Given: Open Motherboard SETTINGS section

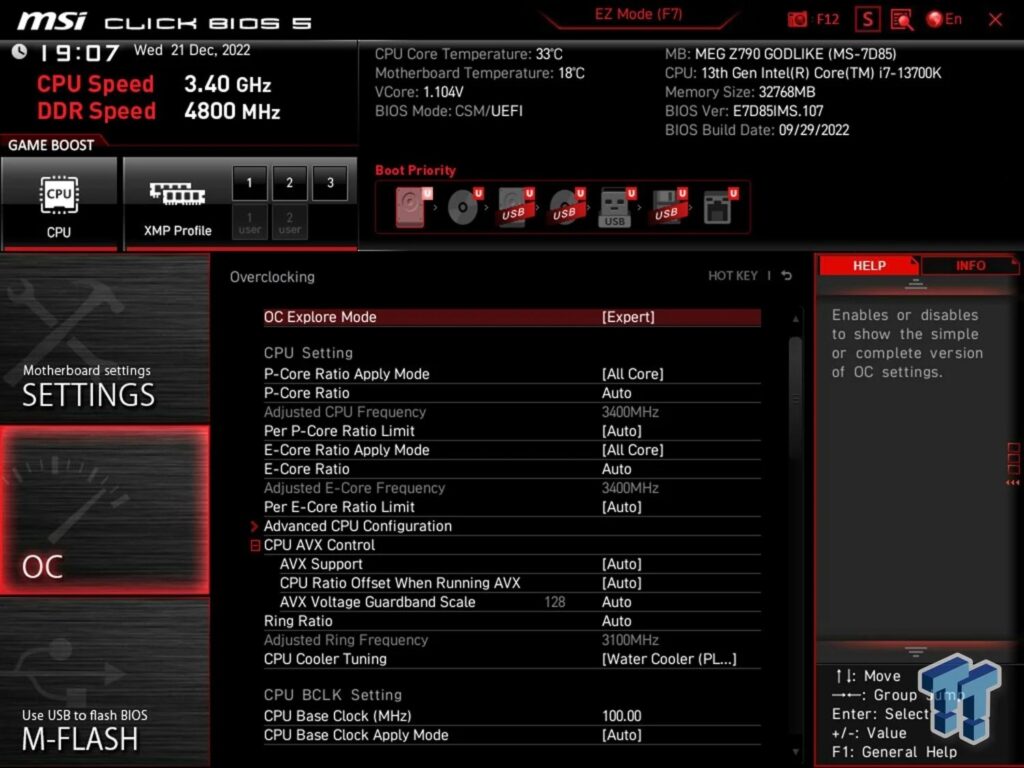Looking at the screenshot, I should (104, 338).
